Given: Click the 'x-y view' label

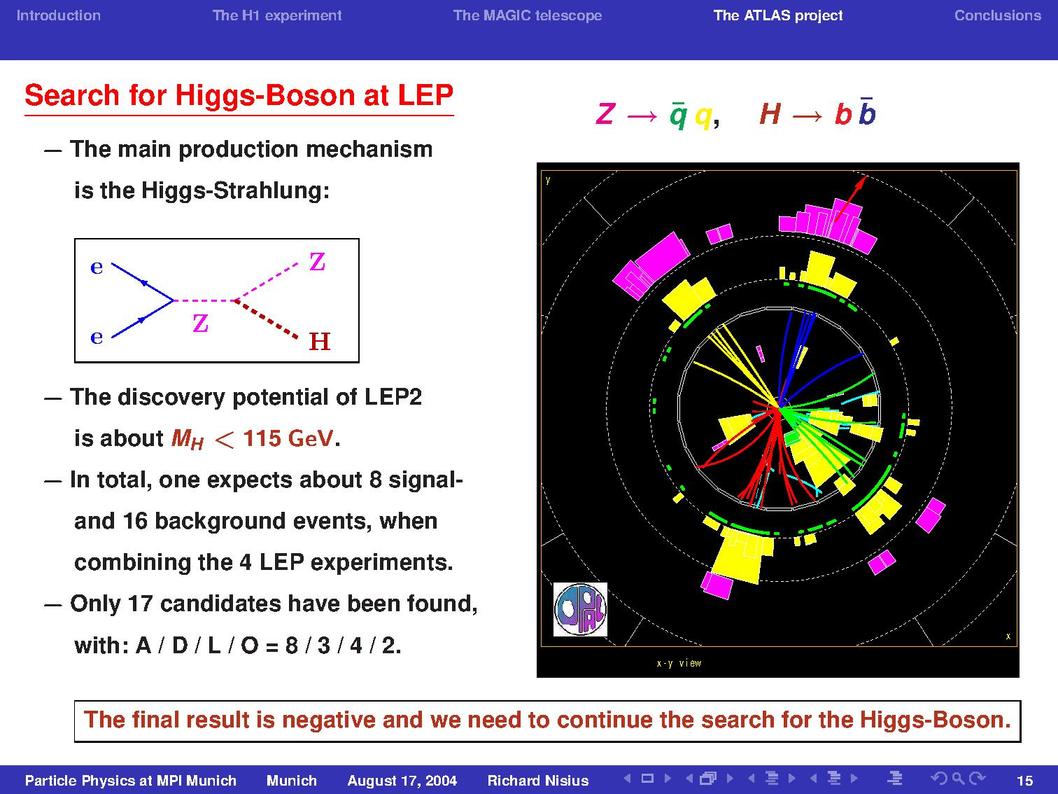Looking at the screenshot, I should click(x=679, y=663).
